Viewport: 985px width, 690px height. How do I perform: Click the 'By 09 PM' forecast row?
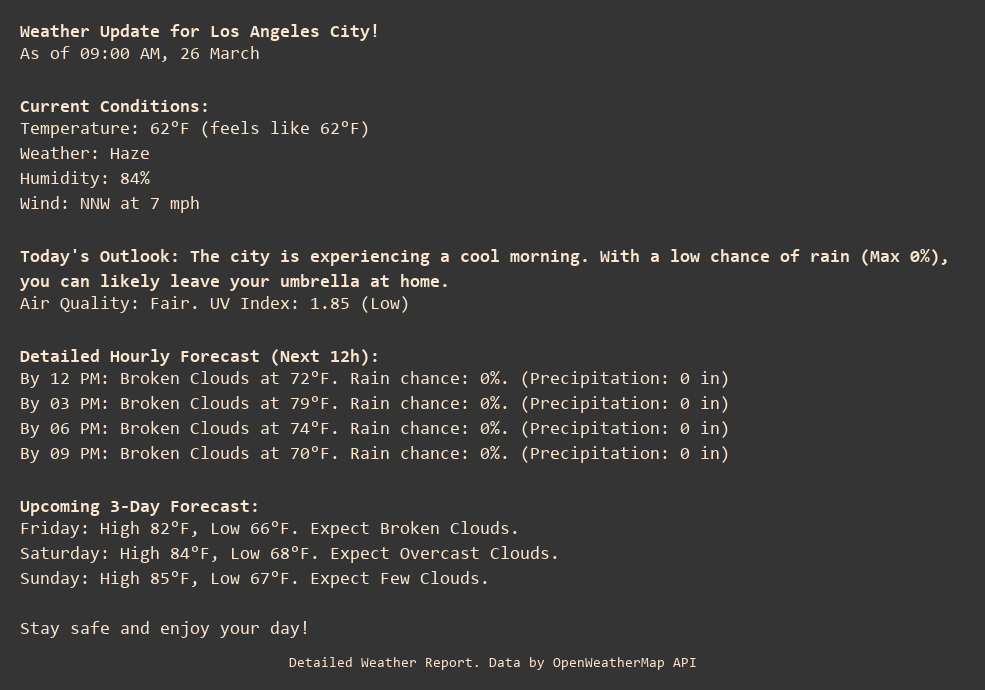(374, 453)
